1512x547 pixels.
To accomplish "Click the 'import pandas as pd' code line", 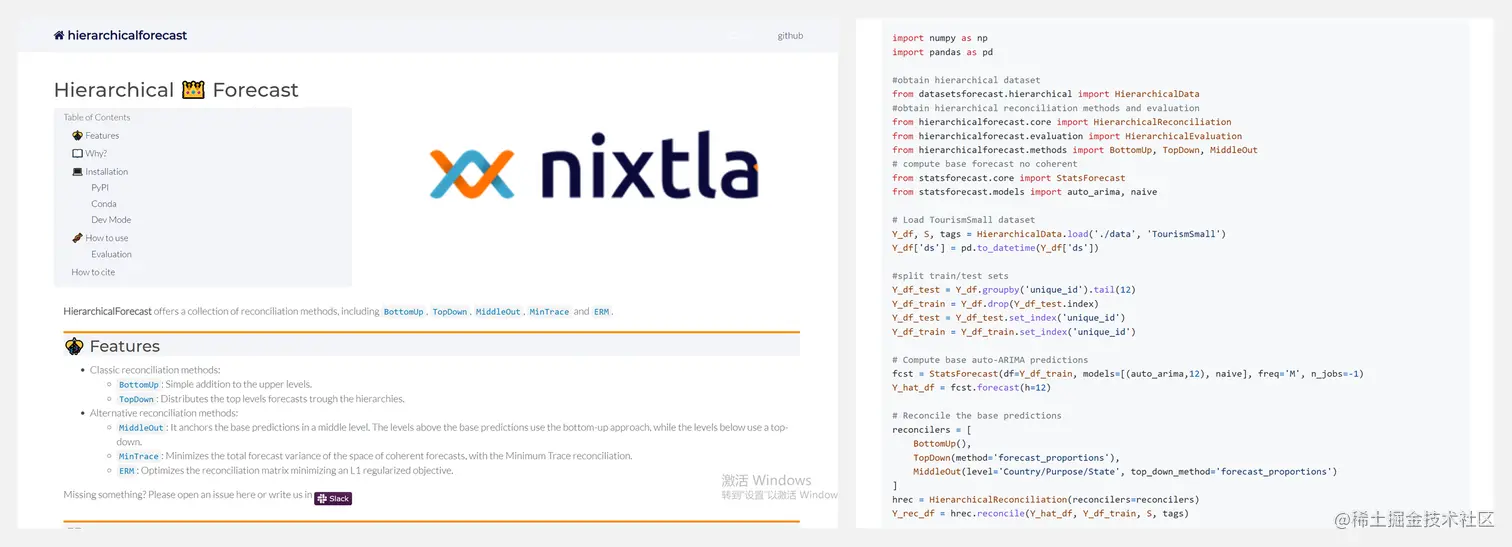I will pyautogui.click(x=943, y=52).
